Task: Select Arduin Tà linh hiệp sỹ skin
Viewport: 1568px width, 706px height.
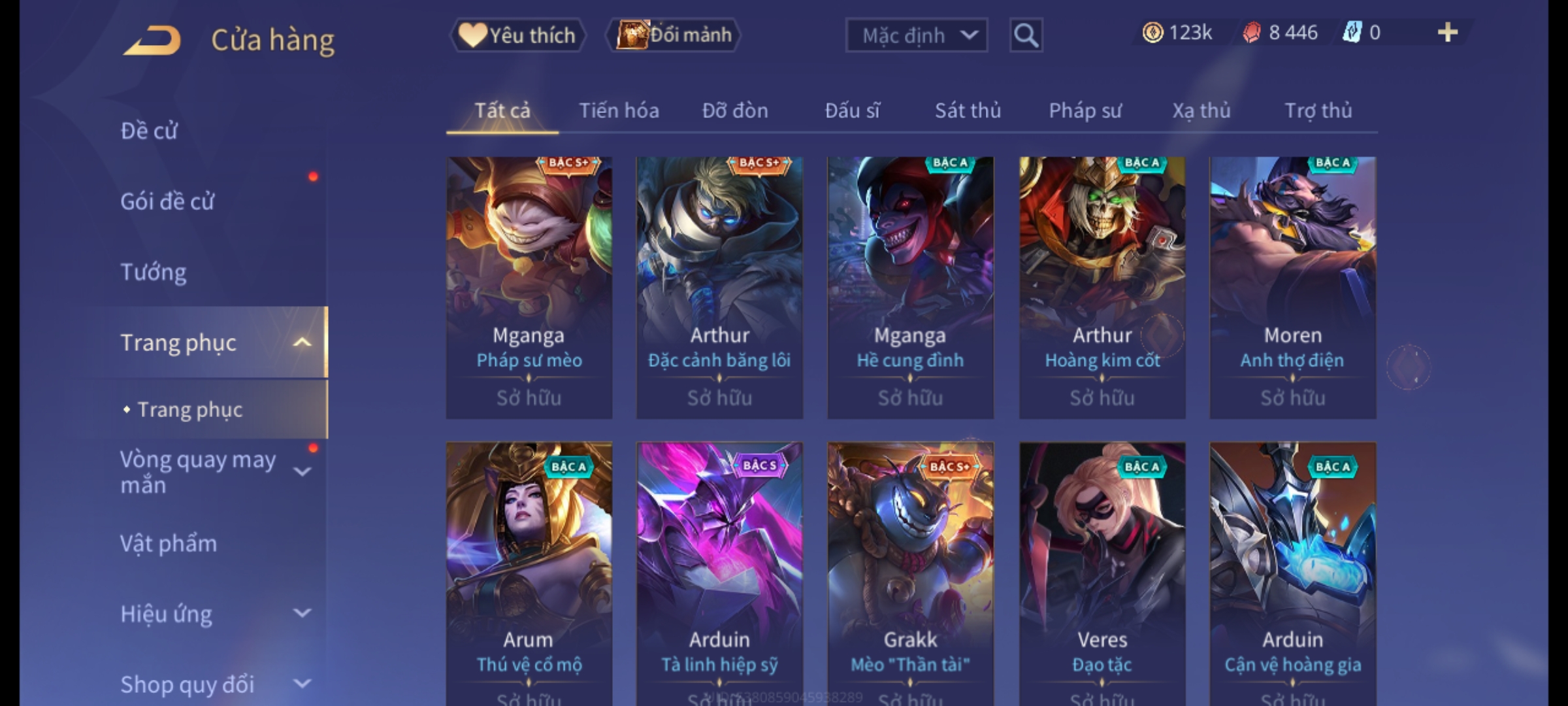Action: pyautogui.click(x=719, y=574)
